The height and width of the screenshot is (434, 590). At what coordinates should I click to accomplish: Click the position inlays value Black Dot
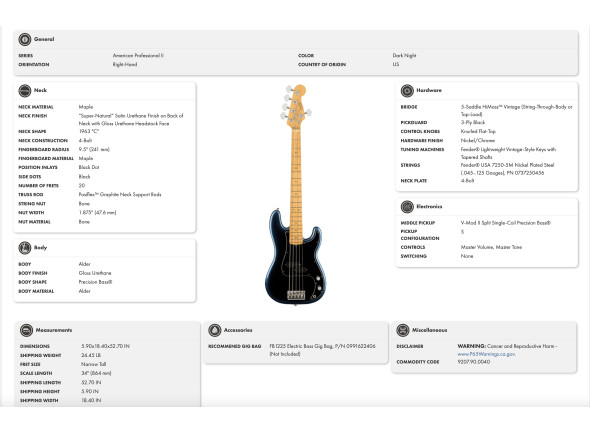click(x=89, y=167)
